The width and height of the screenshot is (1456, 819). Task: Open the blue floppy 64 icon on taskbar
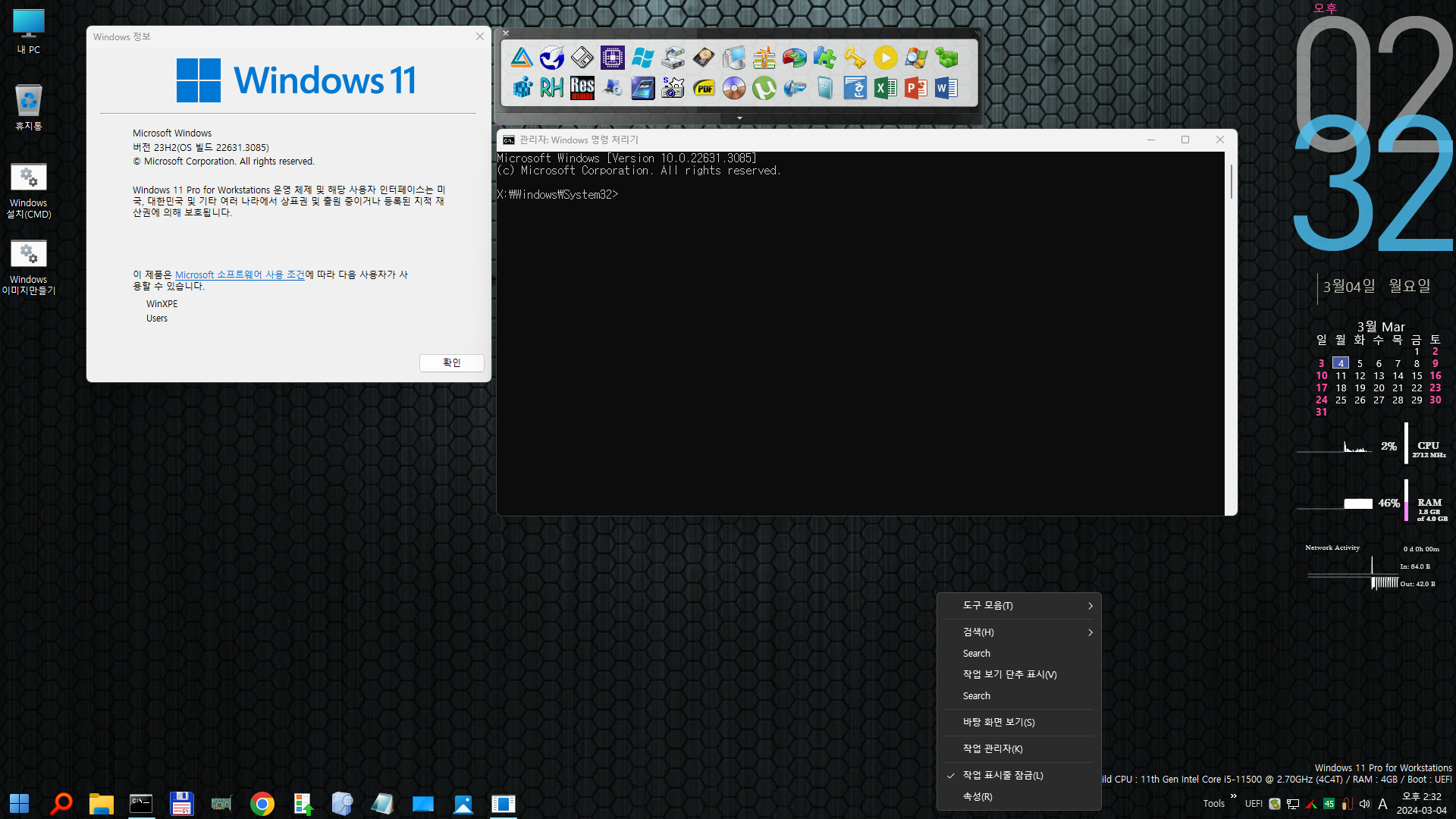(181, 804)
